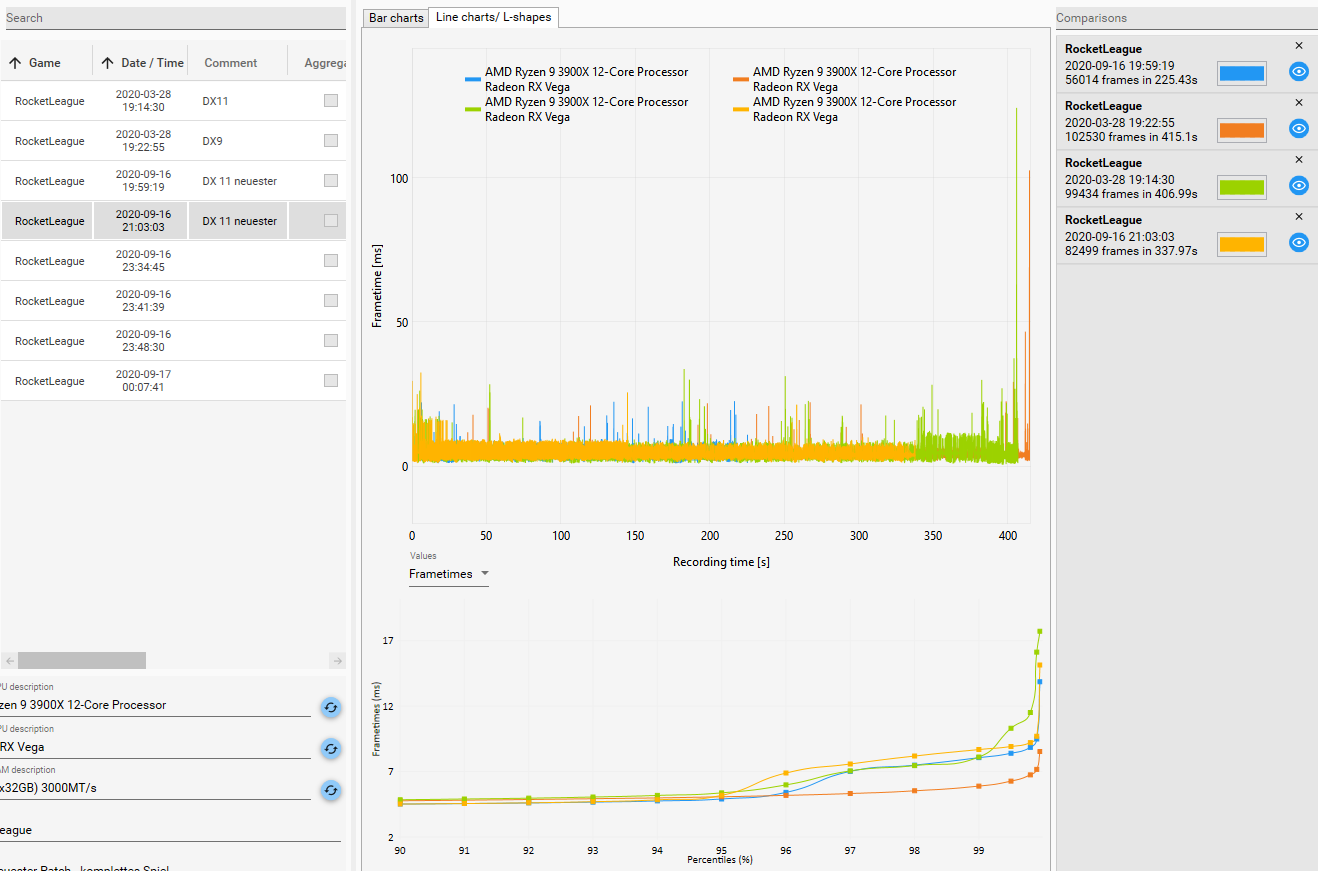Toggle visibility of 99434 frames comparison
The width and height of the screenshot is (1318, 871).
pos(1298,186)
